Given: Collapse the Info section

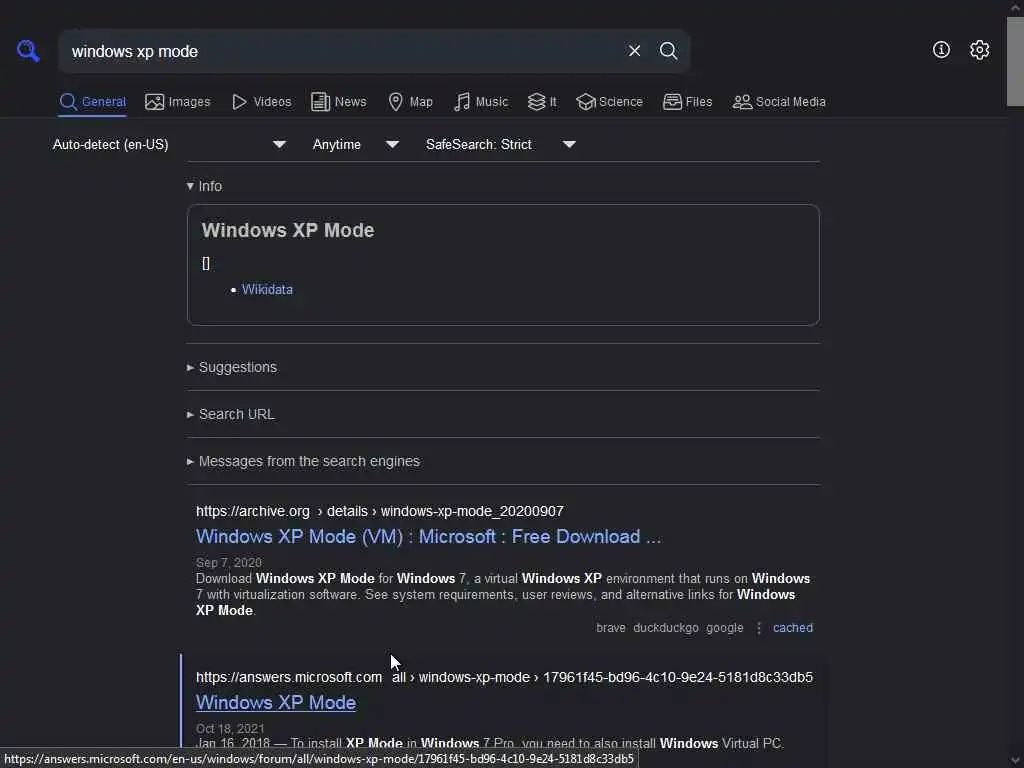Looking at the screenshot, I should click(204, 186).
